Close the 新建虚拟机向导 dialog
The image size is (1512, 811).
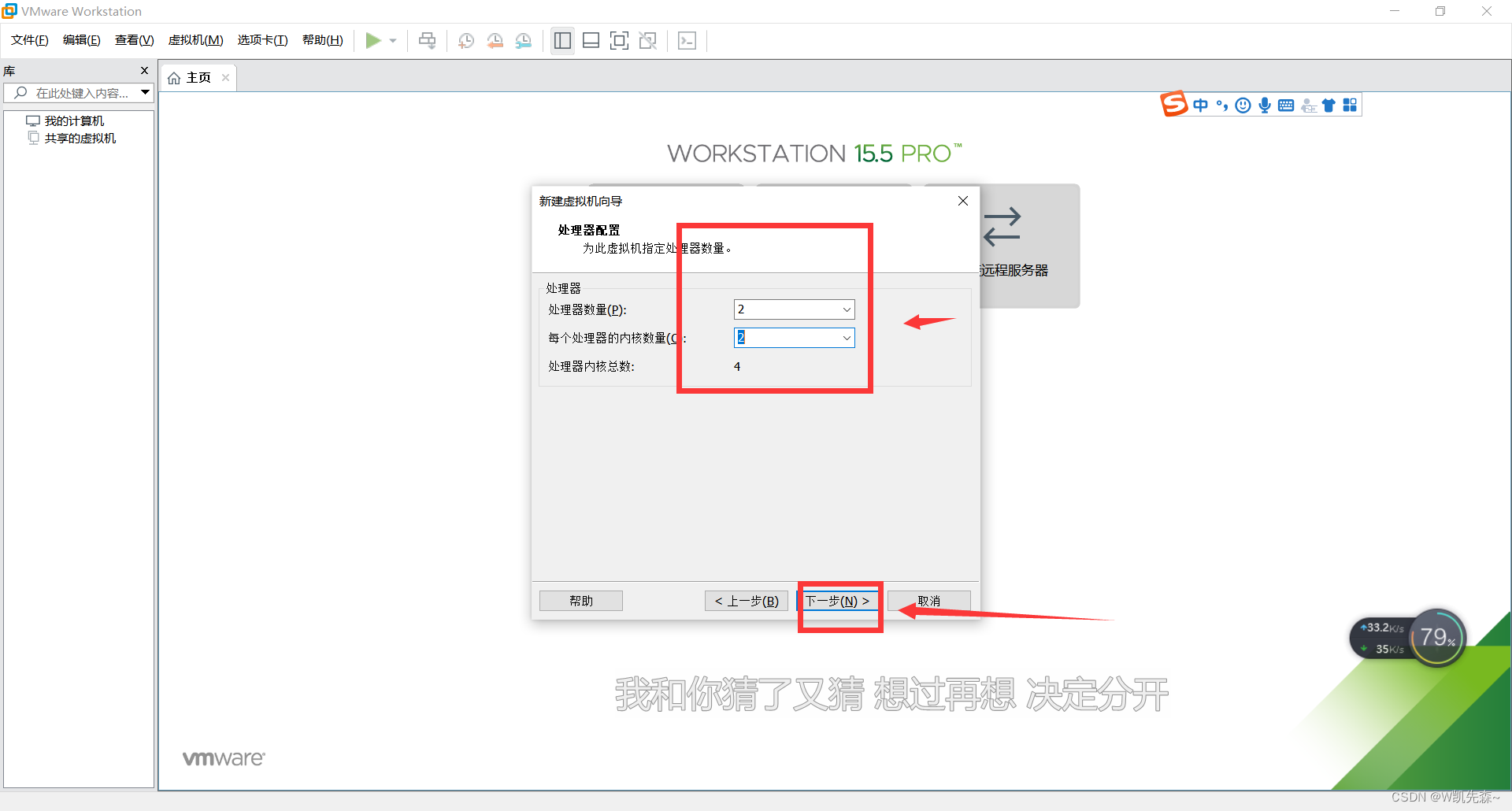point(962,201)
